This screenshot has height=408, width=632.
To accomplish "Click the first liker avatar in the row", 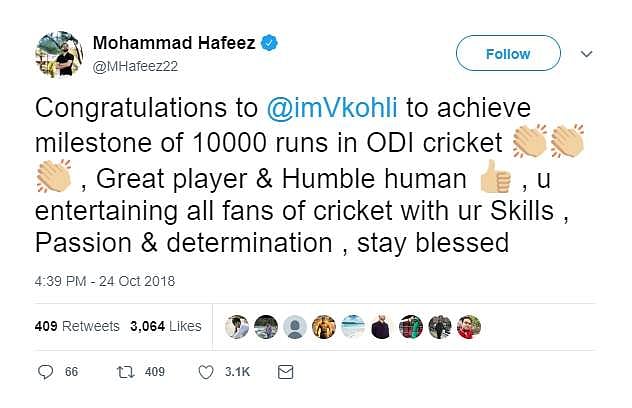I will (236, 326).
